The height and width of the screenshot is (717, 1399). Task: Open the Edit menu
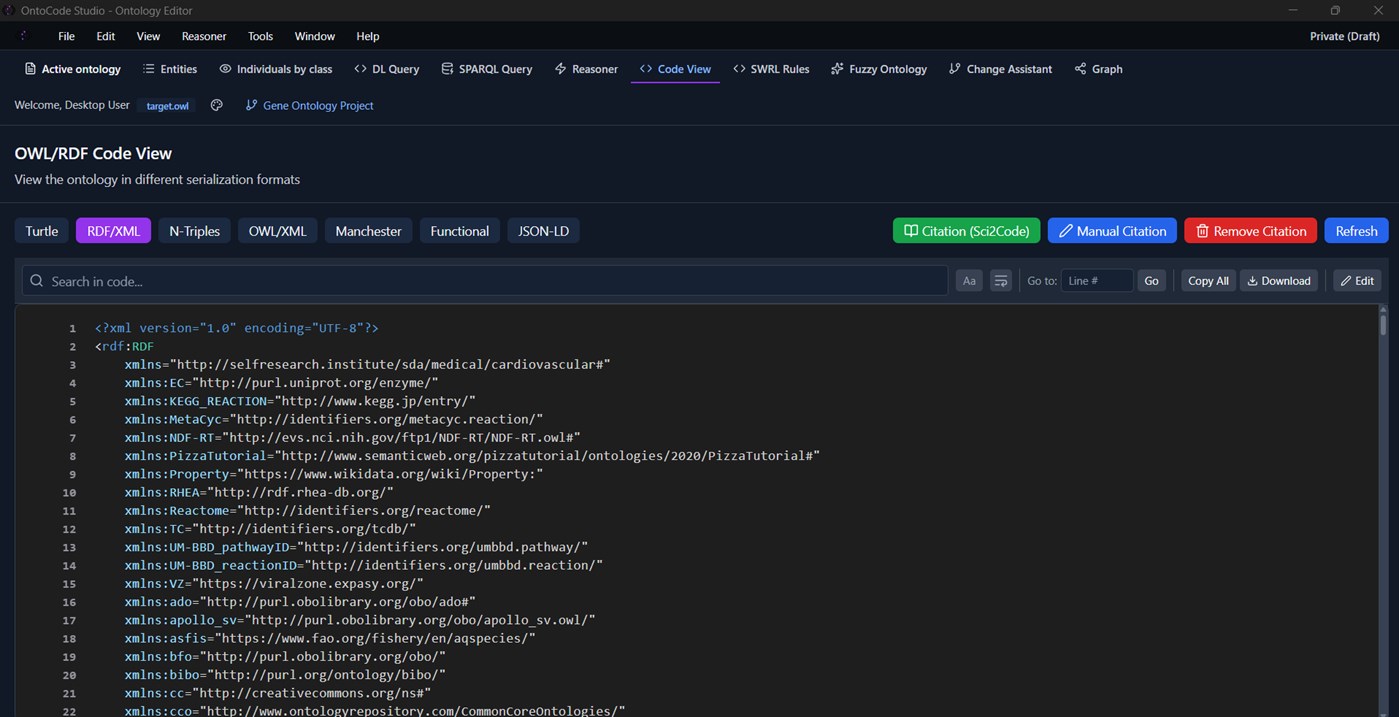[105, 36]
